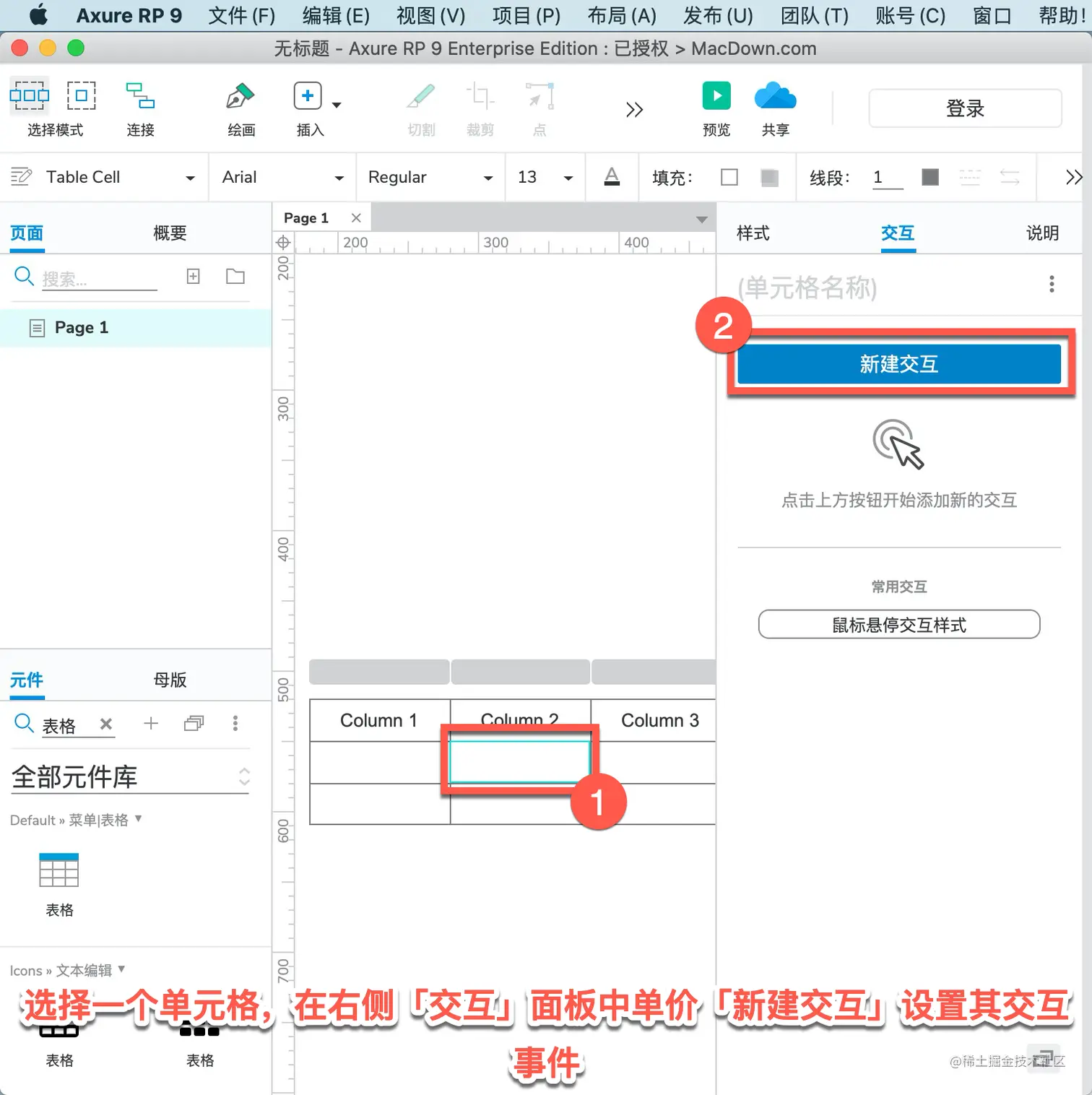Screen dimensions: 1092x1095
Task: Edit the 线段 line width field
Action: pyautogui.click(x=888, y=177)
